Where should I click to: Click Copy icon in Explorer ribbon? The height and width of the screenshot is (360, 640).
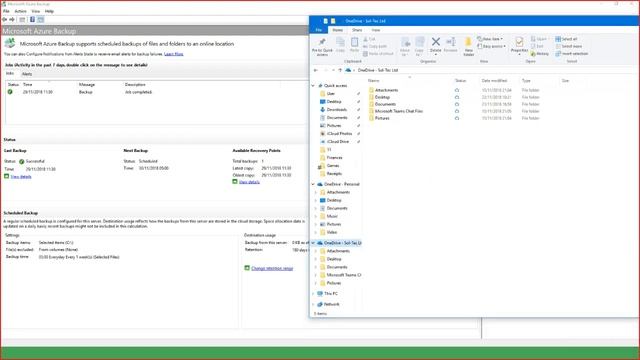[x=340, y=45]
